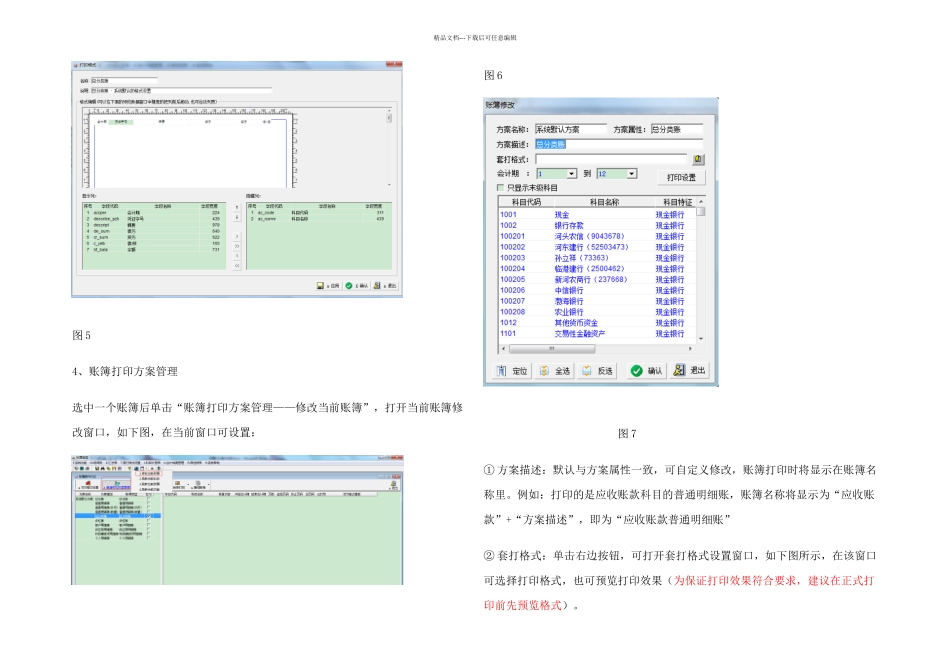950x672 pixels.
Task: Click vertical scrollbar up arrow in subject list
Action: pos(701,202)
